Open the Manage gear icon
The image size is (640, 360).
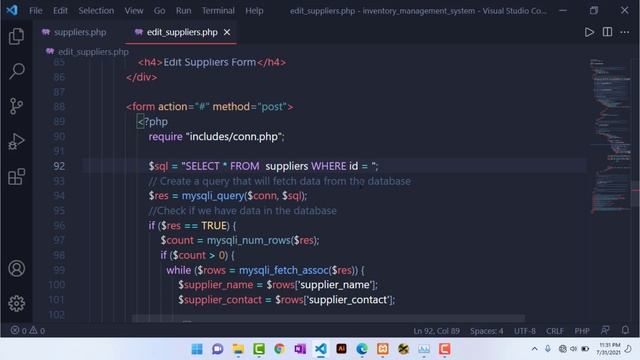pyautogui.click(x=16, y=303)
